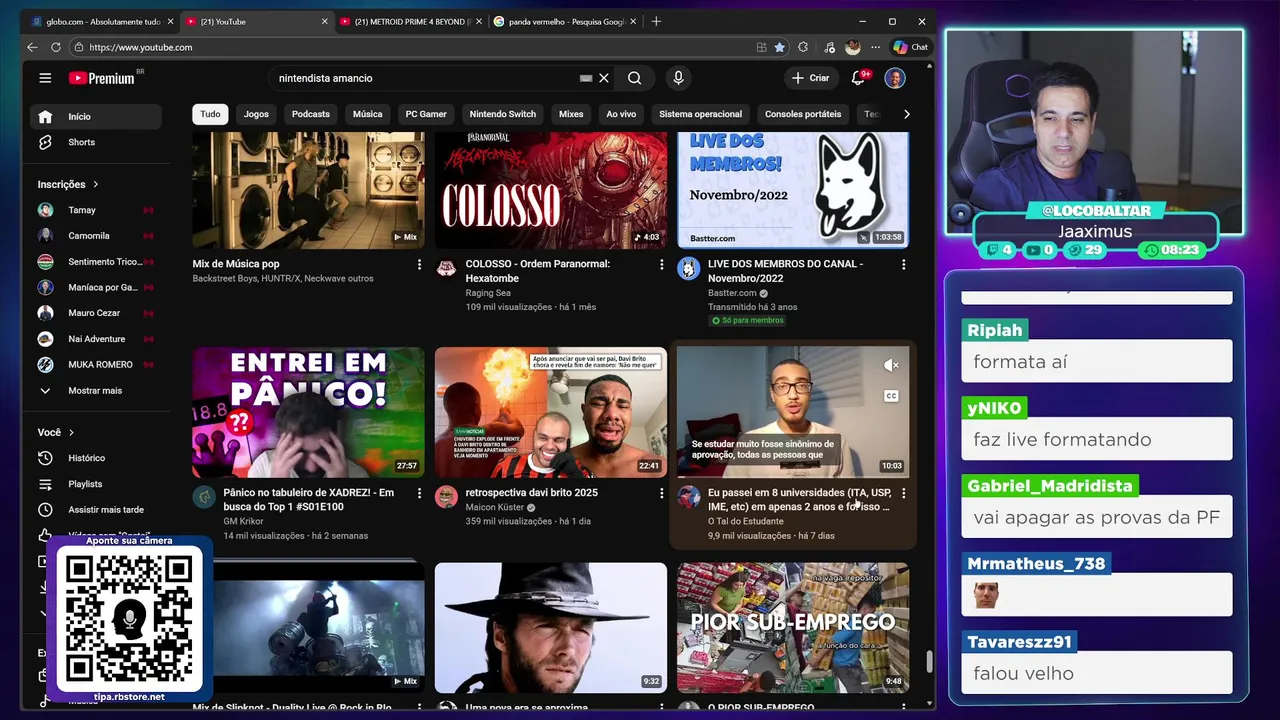
Task: Open the Raging Sea channel avatar
Action: click(446, 268)
